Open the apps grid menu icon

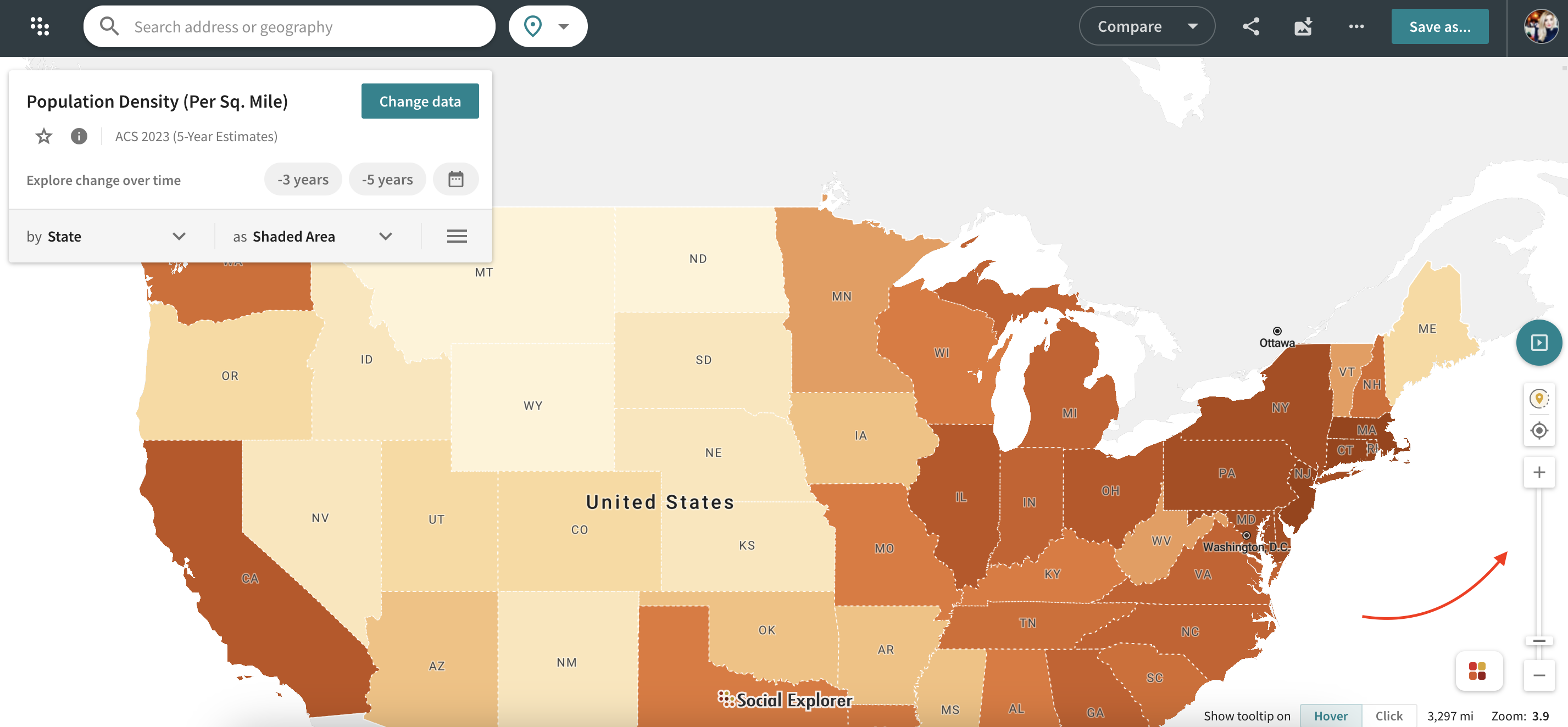(40, 26)
